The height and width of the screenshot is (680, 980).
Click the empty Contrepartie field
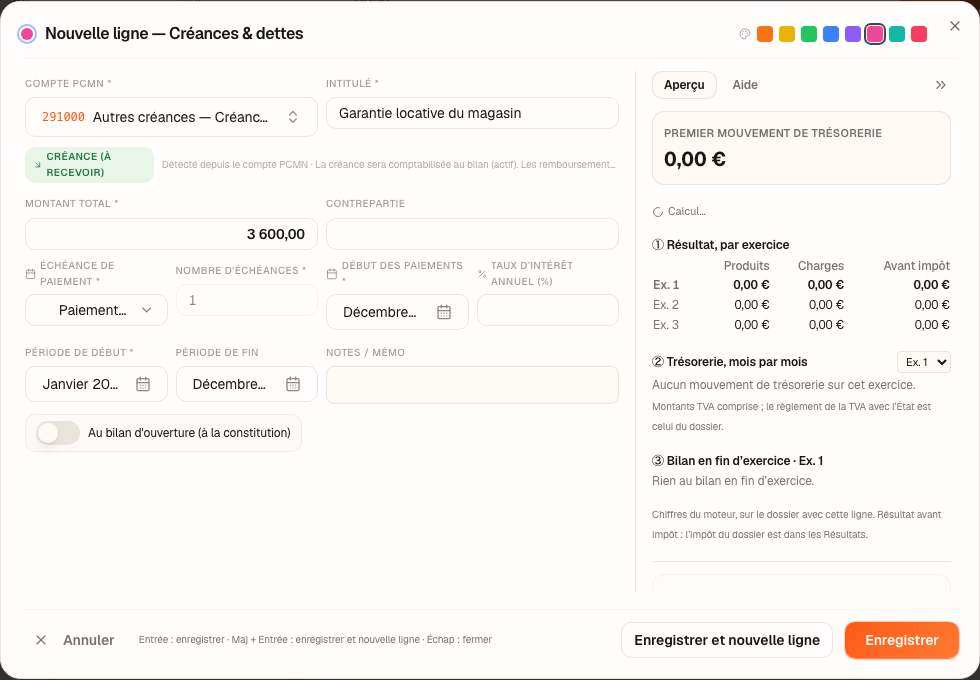tap(472, 234)
